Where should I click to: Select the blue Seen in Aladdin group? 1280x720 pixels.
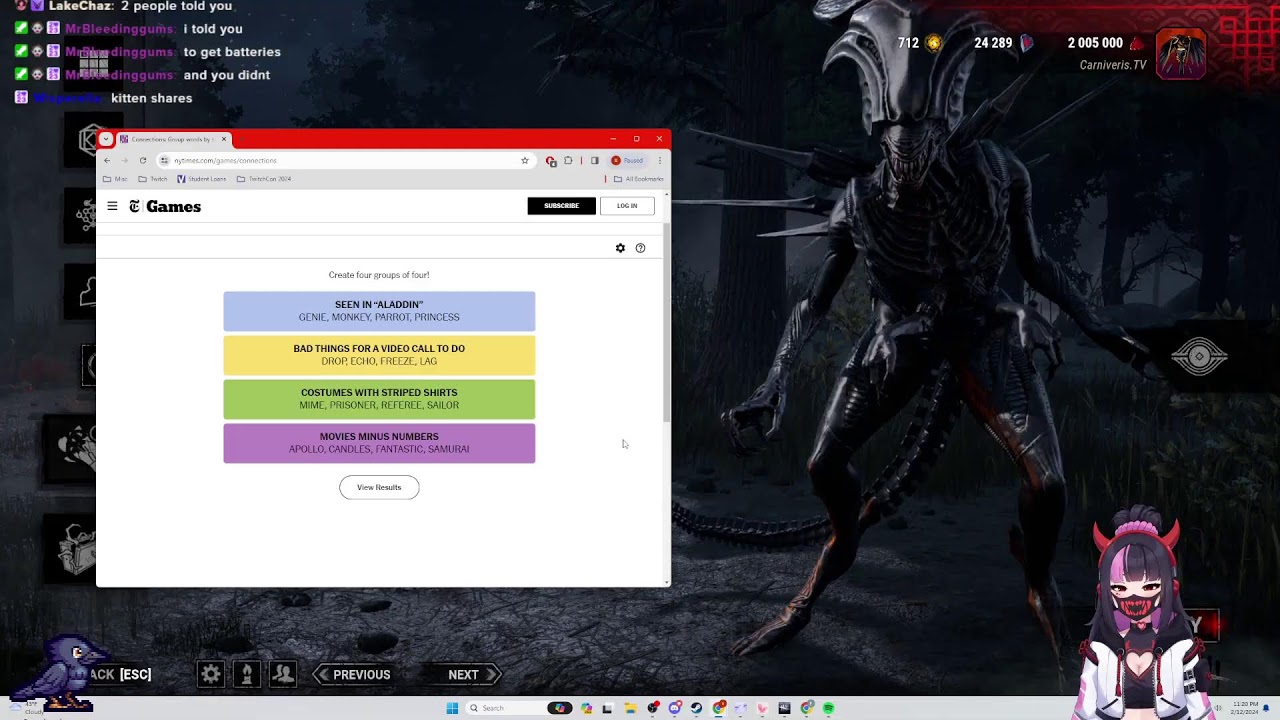(x=379, y=311)
